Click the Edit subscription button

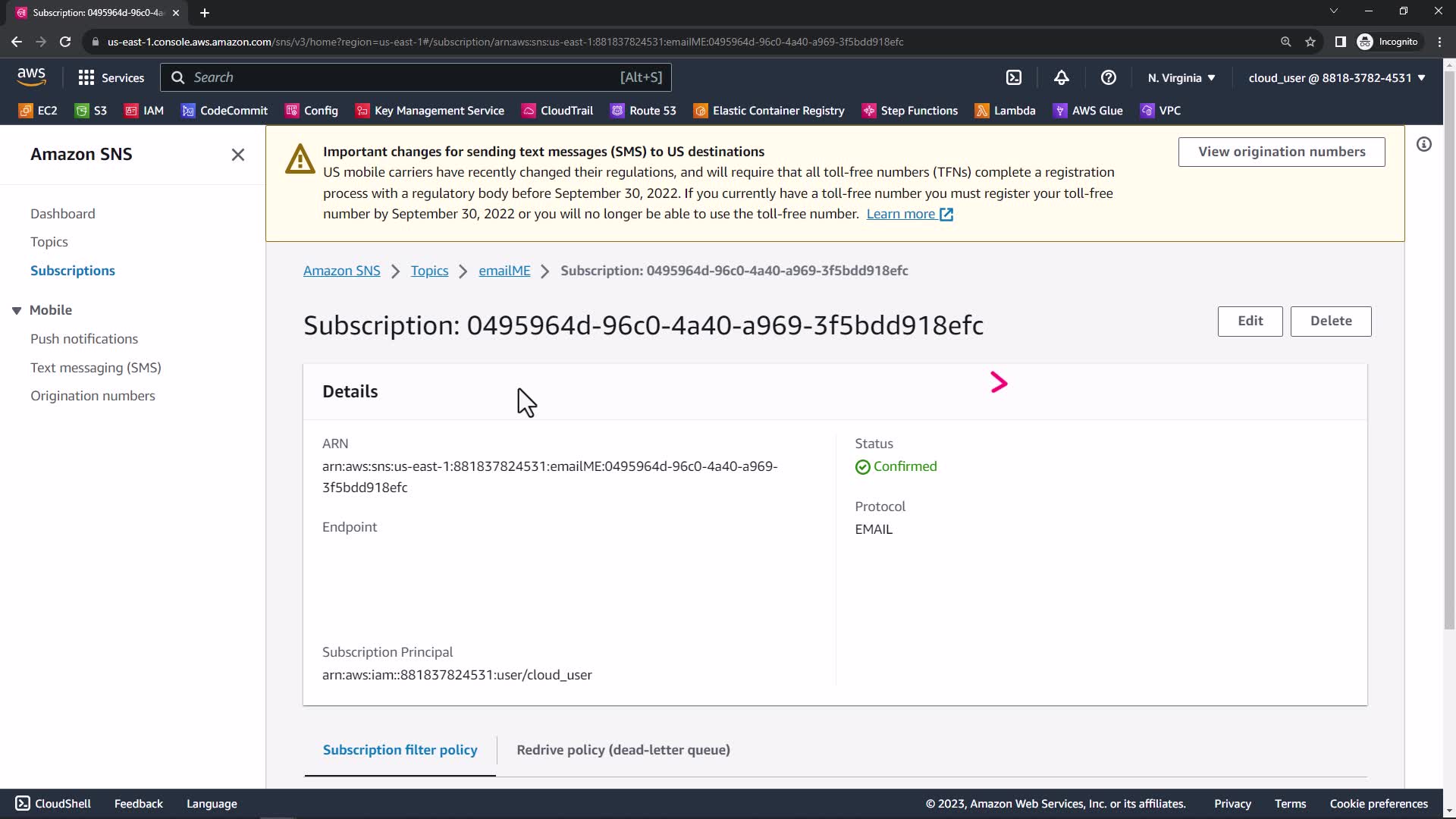click(1250, 321)
